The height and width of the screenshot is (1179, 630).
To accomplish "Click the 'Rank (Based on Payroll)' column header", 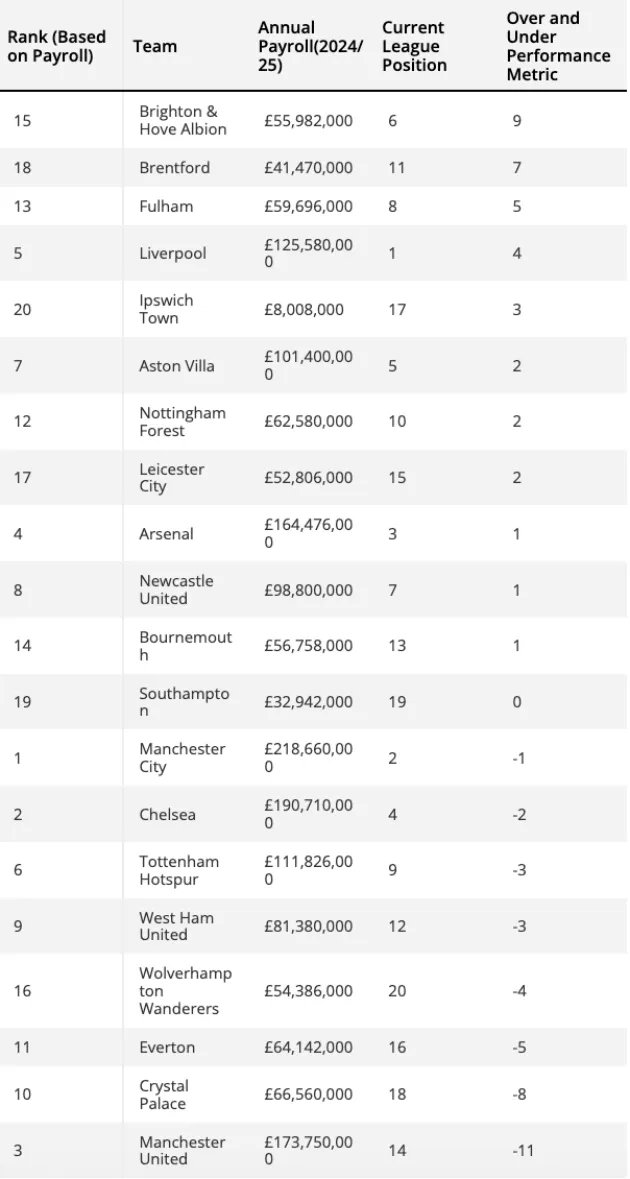I will click(x=56, y=46).
